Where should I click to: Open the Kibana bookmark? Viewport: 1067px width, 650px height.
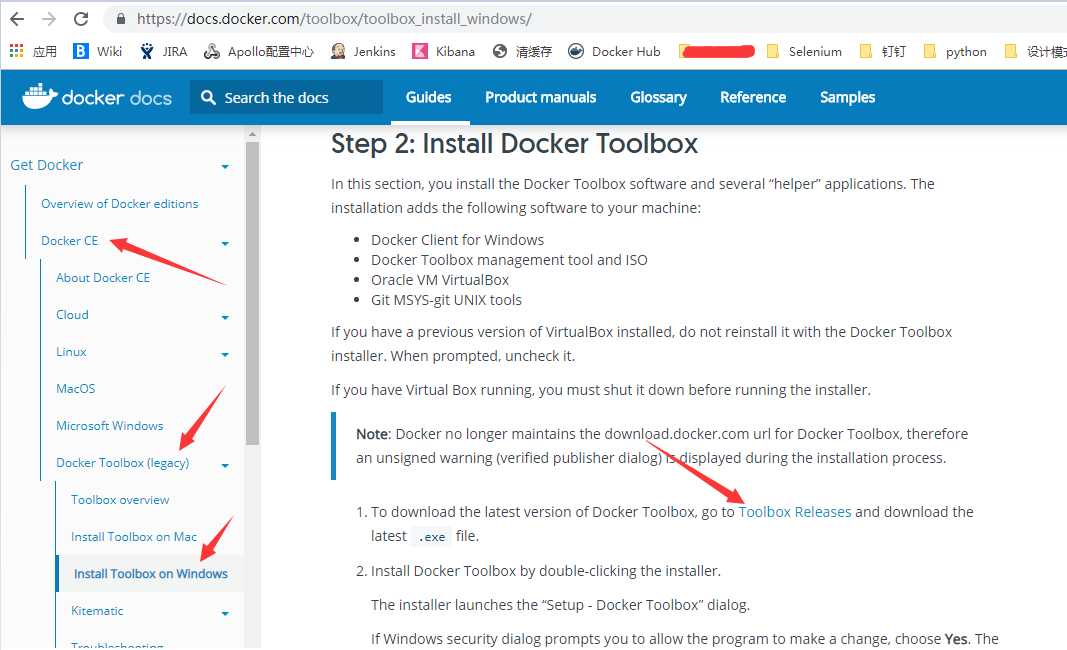click(x=444, y=51)
